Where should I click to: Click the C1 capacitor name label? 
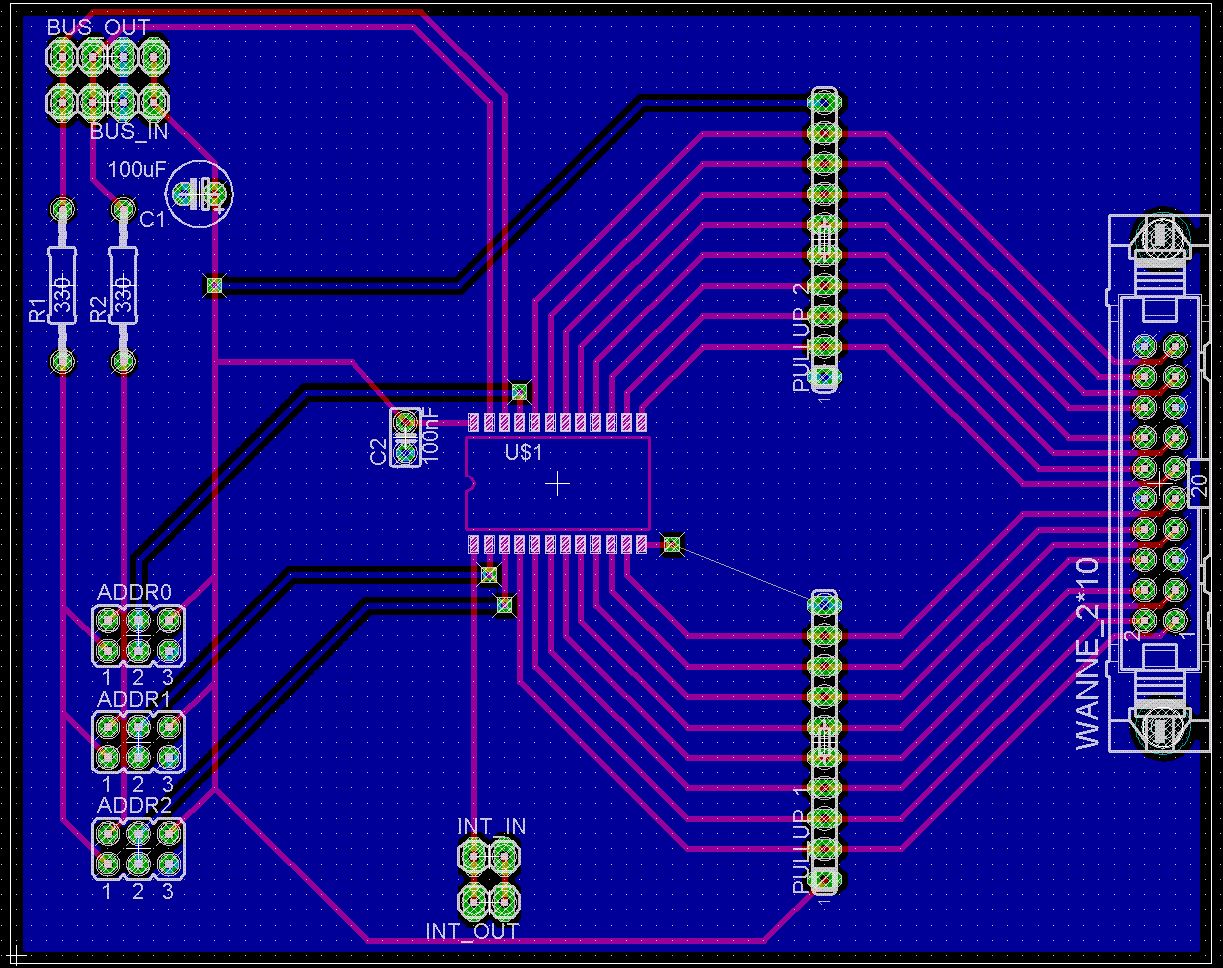(151, 219)
